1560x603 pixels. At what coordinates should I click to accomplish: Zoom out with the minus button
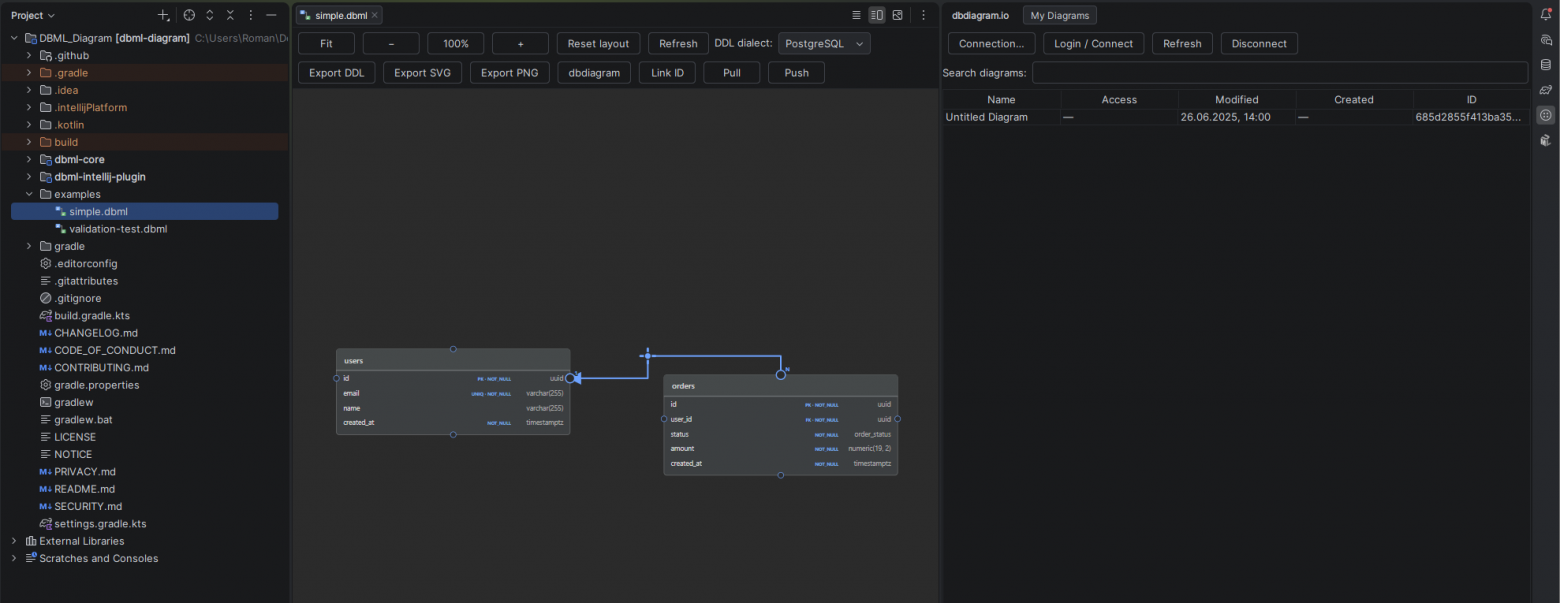pyautogui.click(x=390, y=44)
